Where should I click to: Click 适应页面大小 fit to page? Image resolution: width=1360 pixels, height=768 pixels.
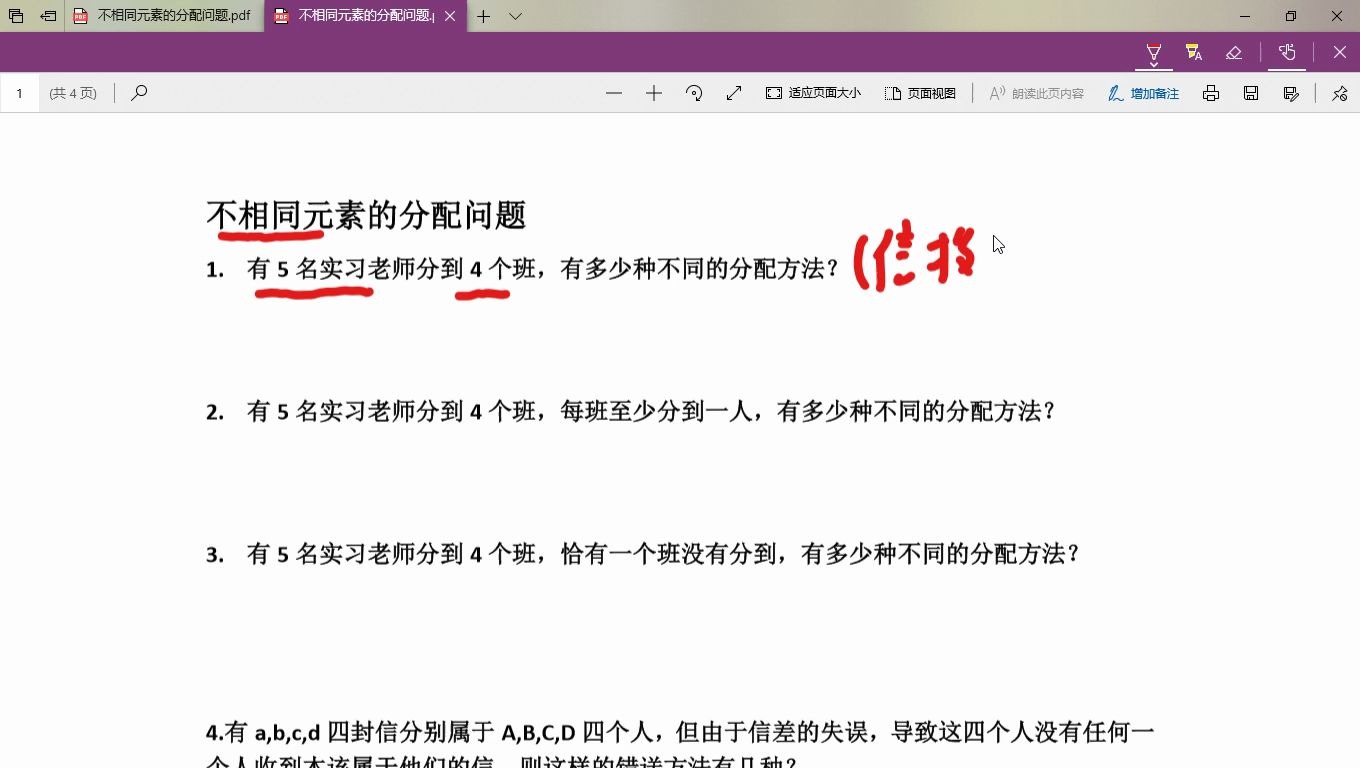(x=813, y=93)
